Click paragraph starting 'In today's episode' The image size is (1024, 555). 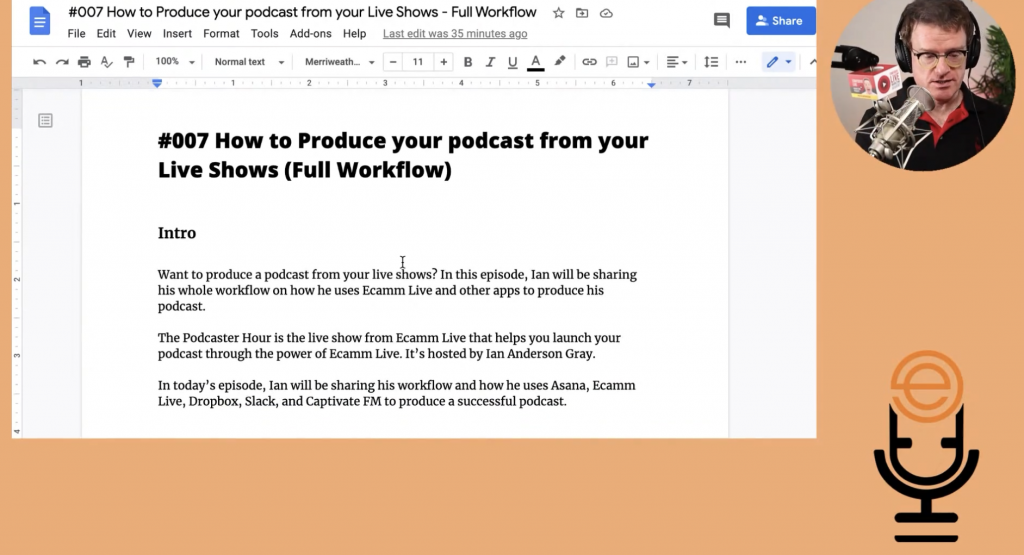pos(396,393)
